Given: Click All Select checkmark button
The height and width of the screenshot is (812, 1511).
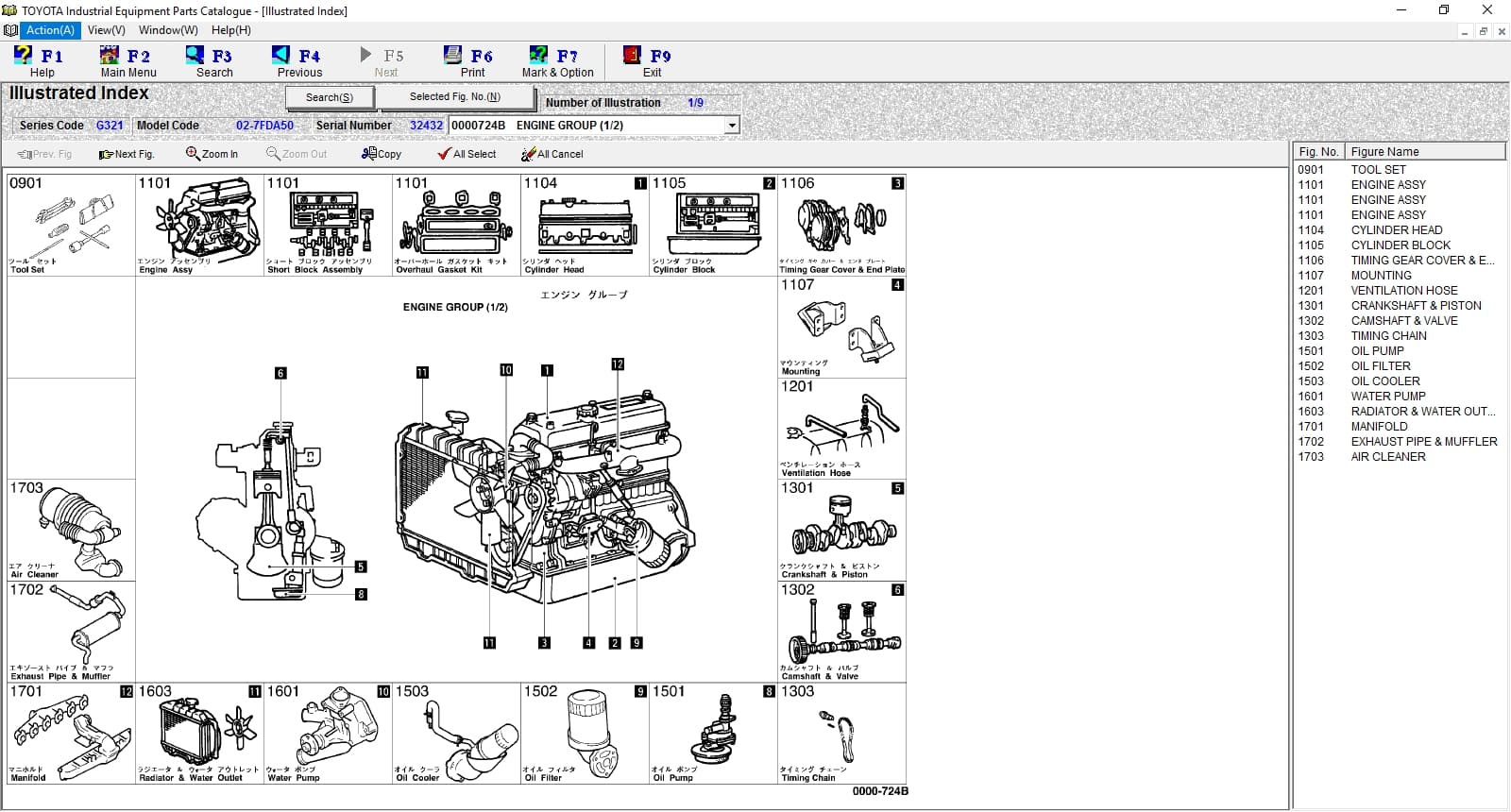Looking at the screenshot, I should pos(467,154).
